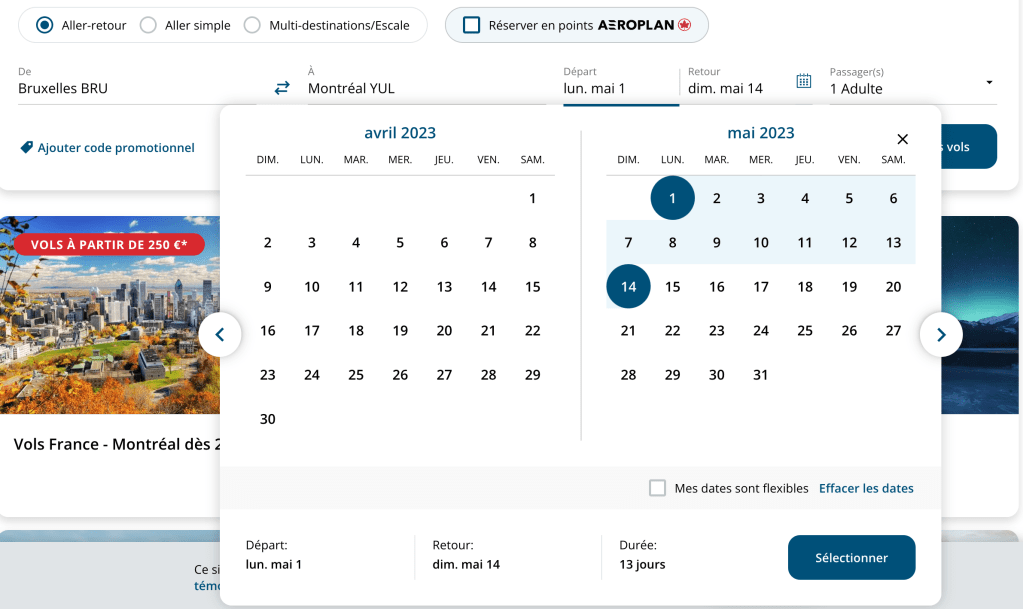The height and width of the screenshot is (609, 1023).
Task: Advance calendar to next month
Action: coord(940,335)
